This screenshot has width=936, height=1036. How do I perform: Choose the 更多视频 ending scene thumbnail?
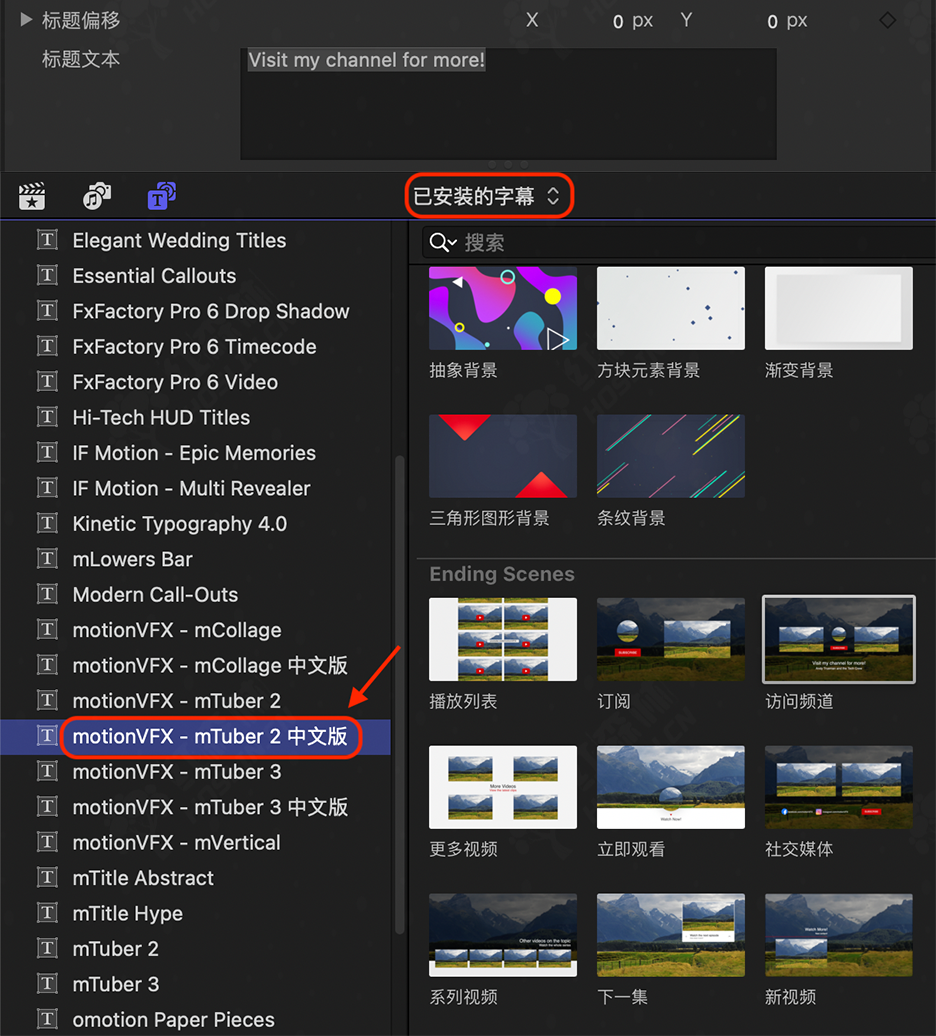point(503,787)
